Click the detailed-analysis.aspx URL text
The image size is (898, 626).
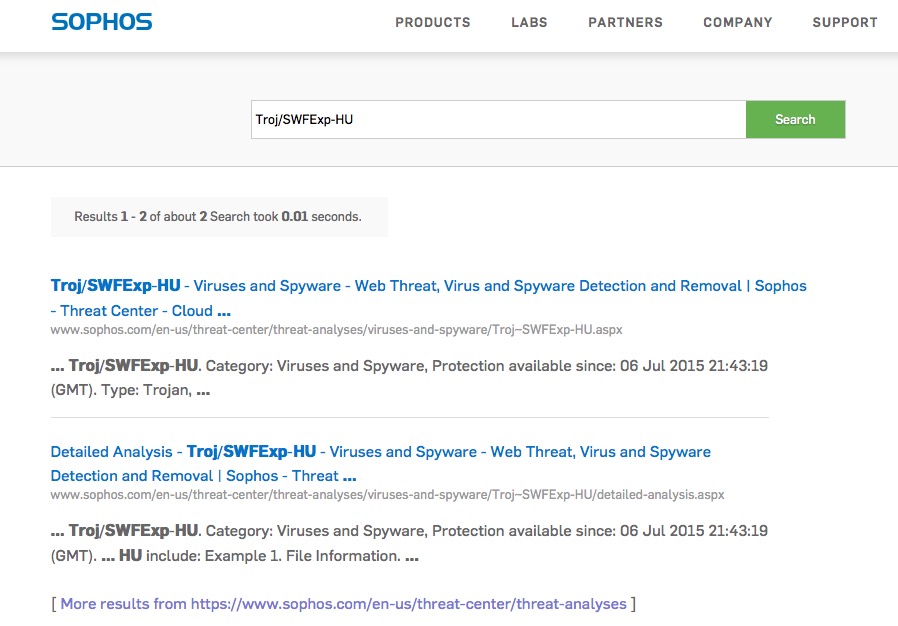[387, 495]
